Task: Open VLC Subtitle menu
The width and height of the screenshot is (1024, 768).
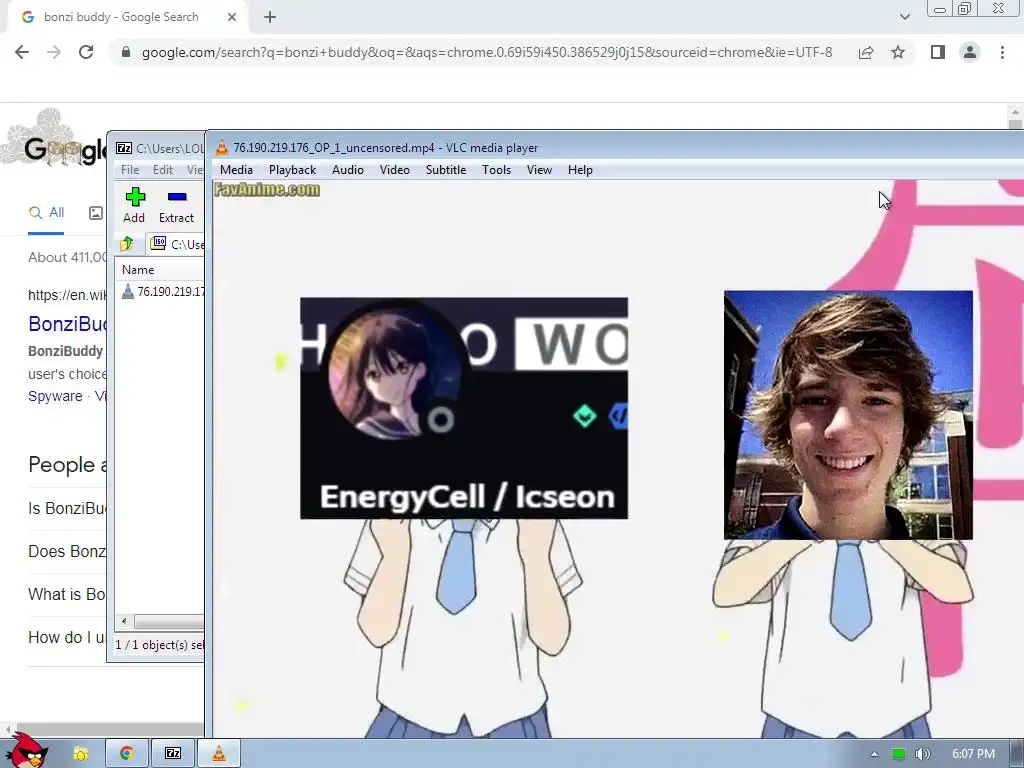Action: (446, 170)
